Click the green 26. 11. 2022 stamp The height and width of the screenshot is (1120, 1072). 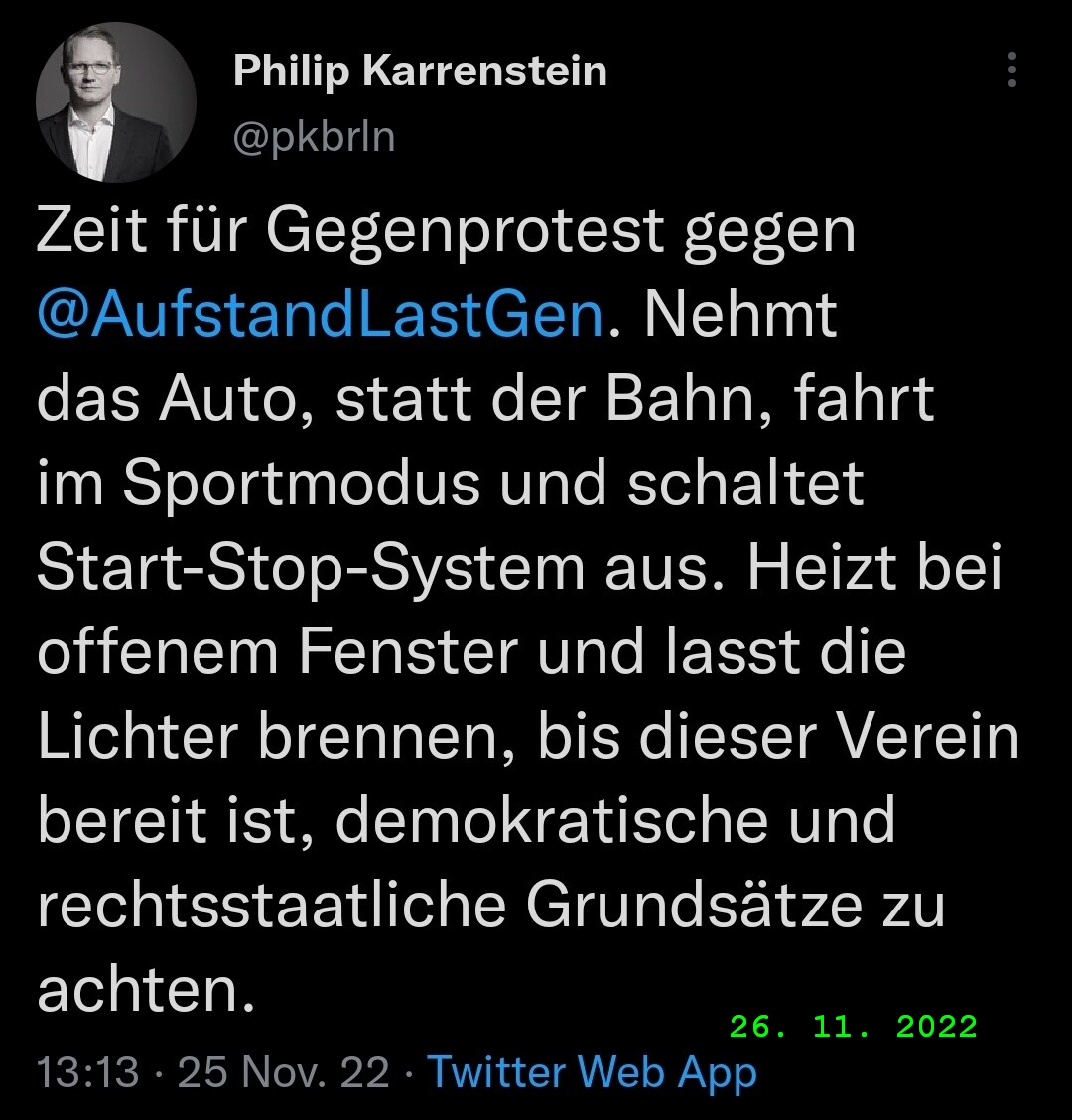(854, 1027)
